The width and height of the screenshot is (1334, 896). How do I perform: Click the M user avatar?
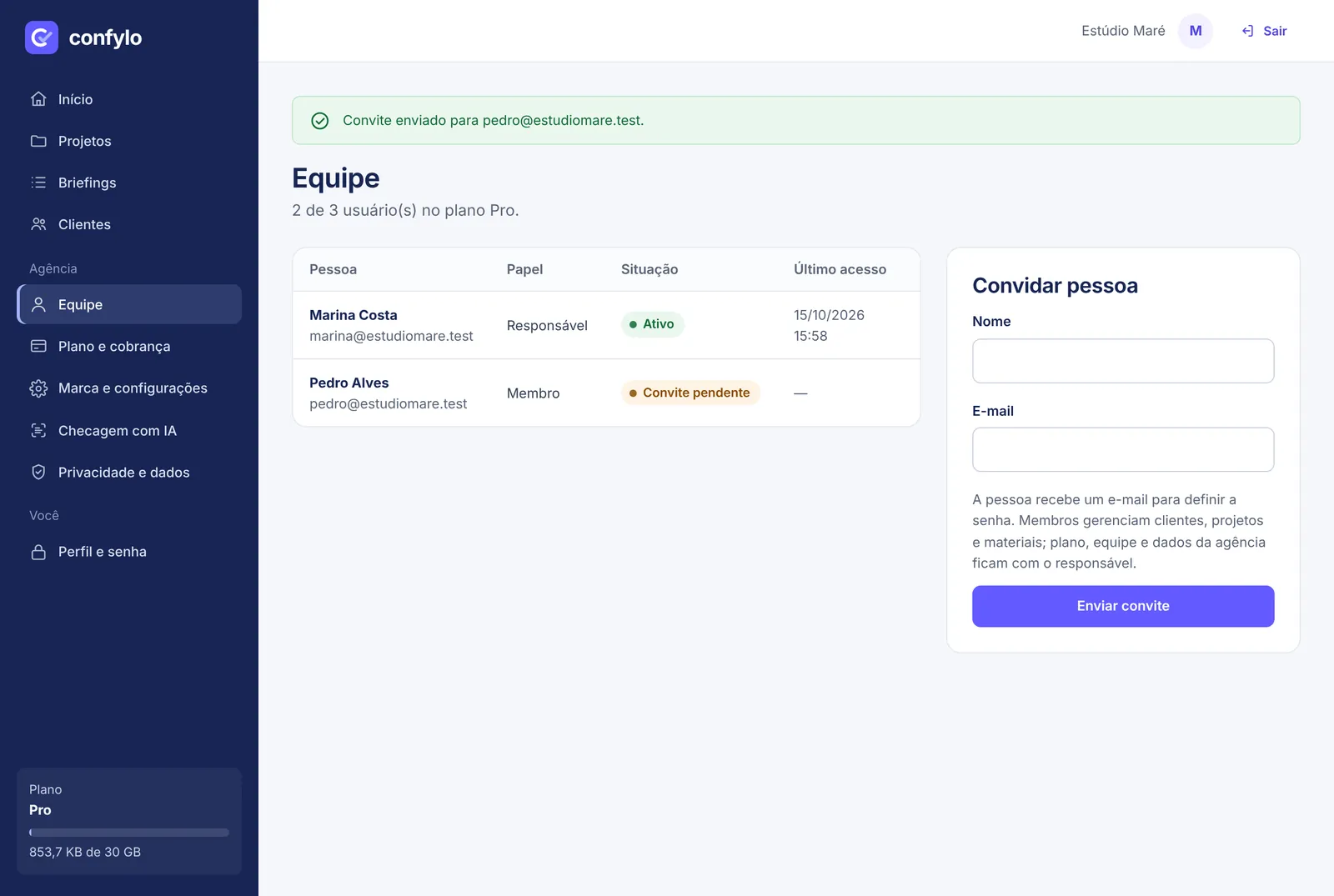pyautogui.click(x=1196, y=31)
